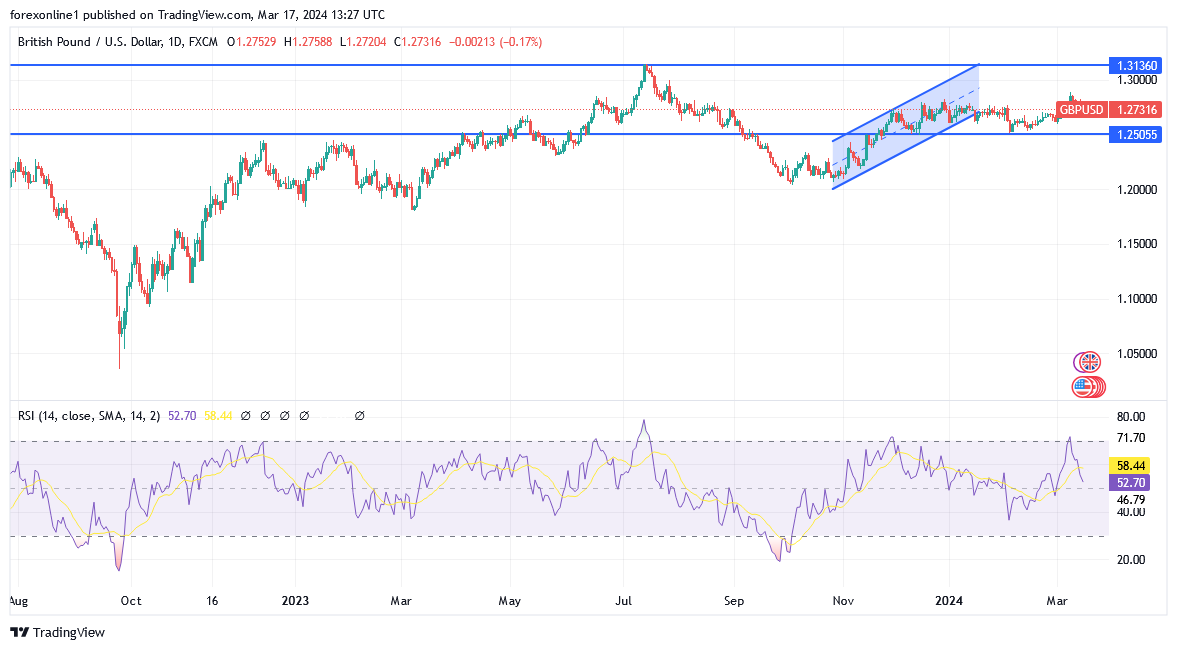The width and height of the screenshot is (1177, 650).
Task: Click the purple 52.70 value in RSI legend
Action: [182, 416]
